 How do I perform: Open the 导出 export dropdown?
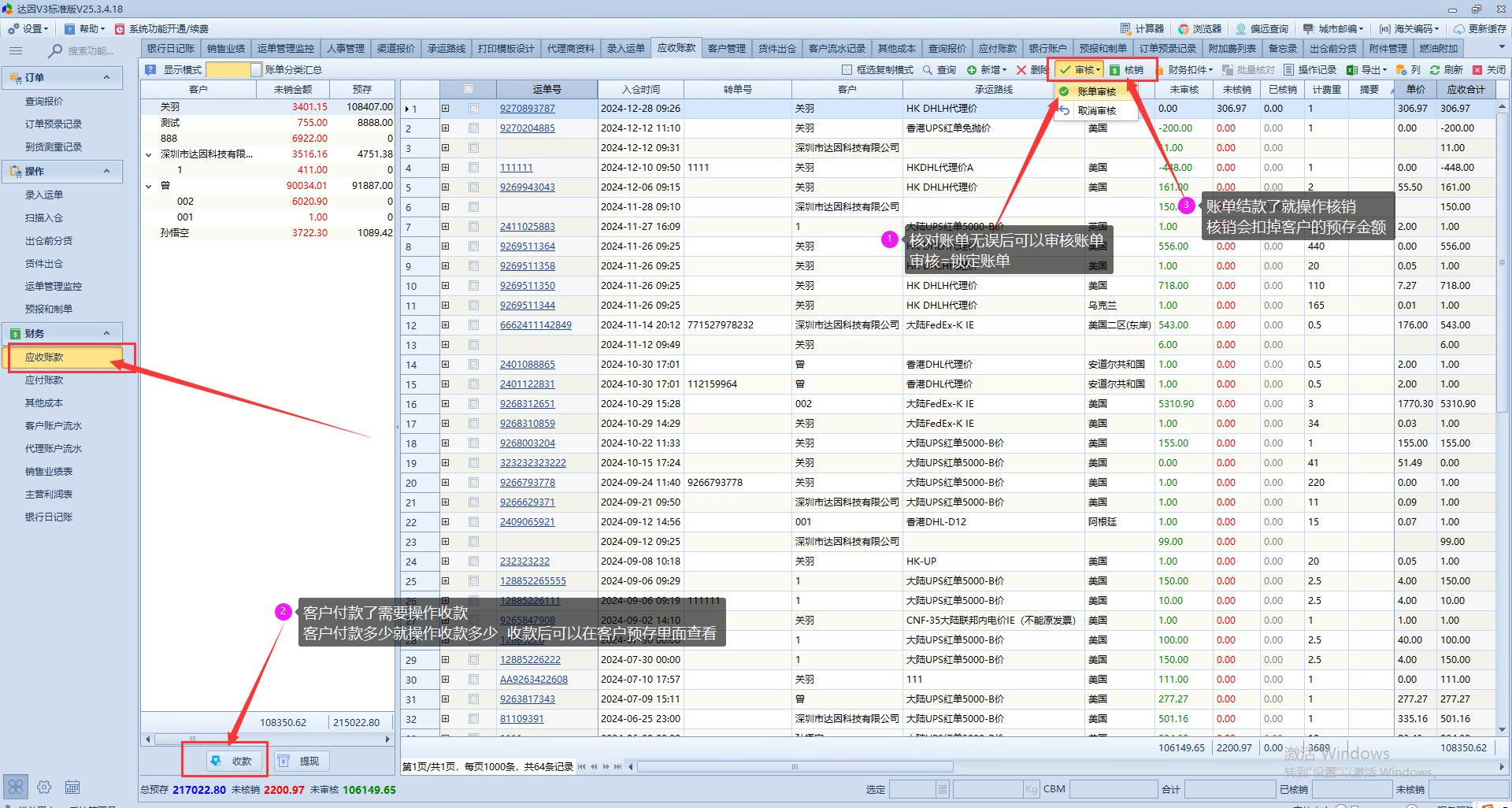click(x=1366, y=70)
